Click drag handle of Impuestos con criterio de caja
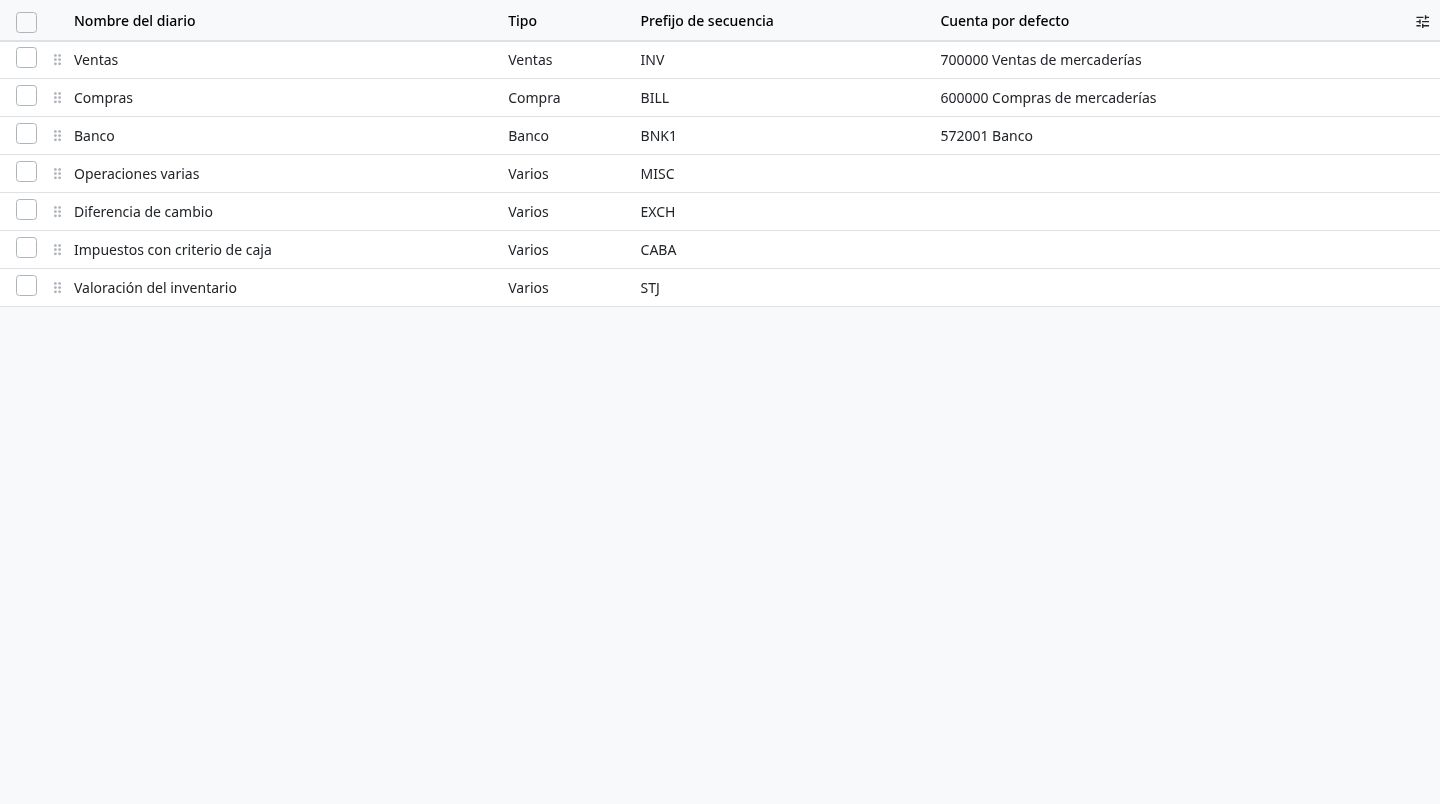 (57, 250)
